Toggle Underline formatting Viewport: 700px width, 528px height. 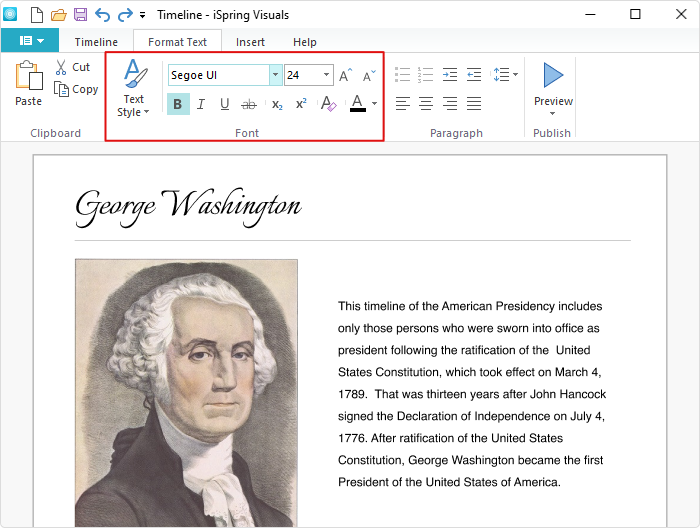(x=225, y=104)
